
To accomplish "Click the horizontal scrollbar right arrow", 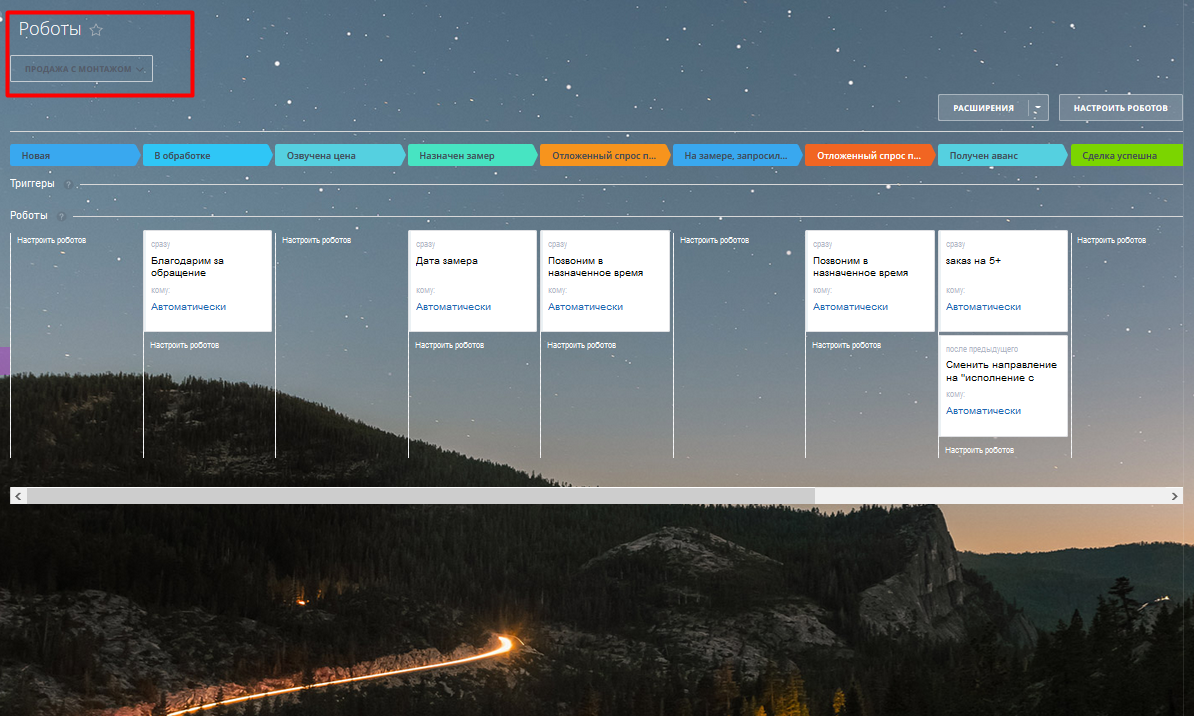I will pyautogui.click(x=1174, y=496).
